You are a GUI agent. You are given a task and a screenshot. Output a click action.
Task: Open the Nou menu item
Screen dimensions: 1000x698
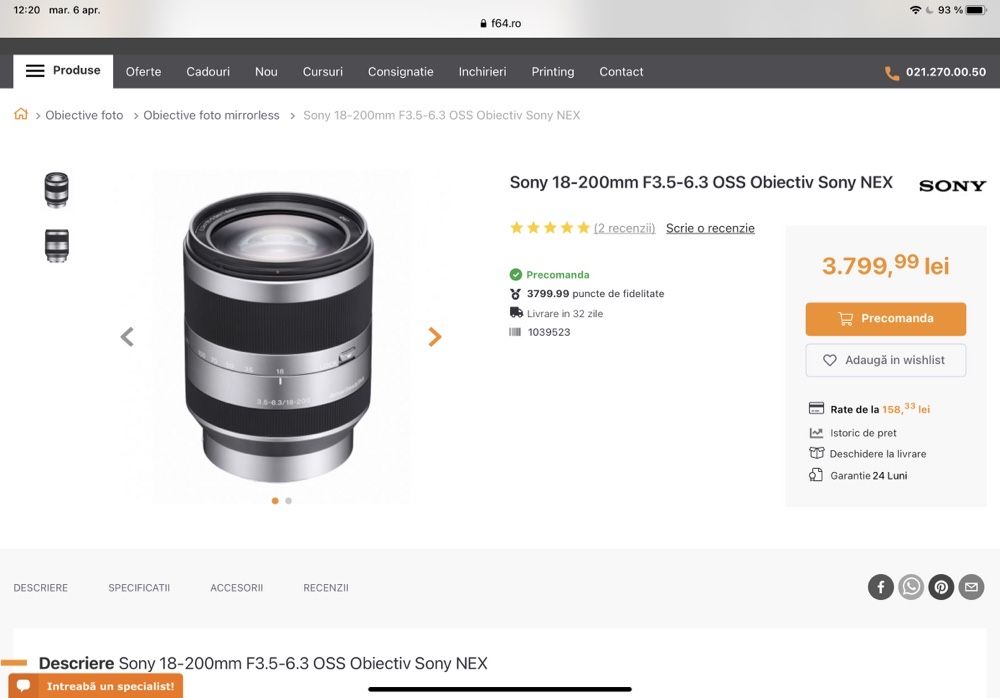266,71
